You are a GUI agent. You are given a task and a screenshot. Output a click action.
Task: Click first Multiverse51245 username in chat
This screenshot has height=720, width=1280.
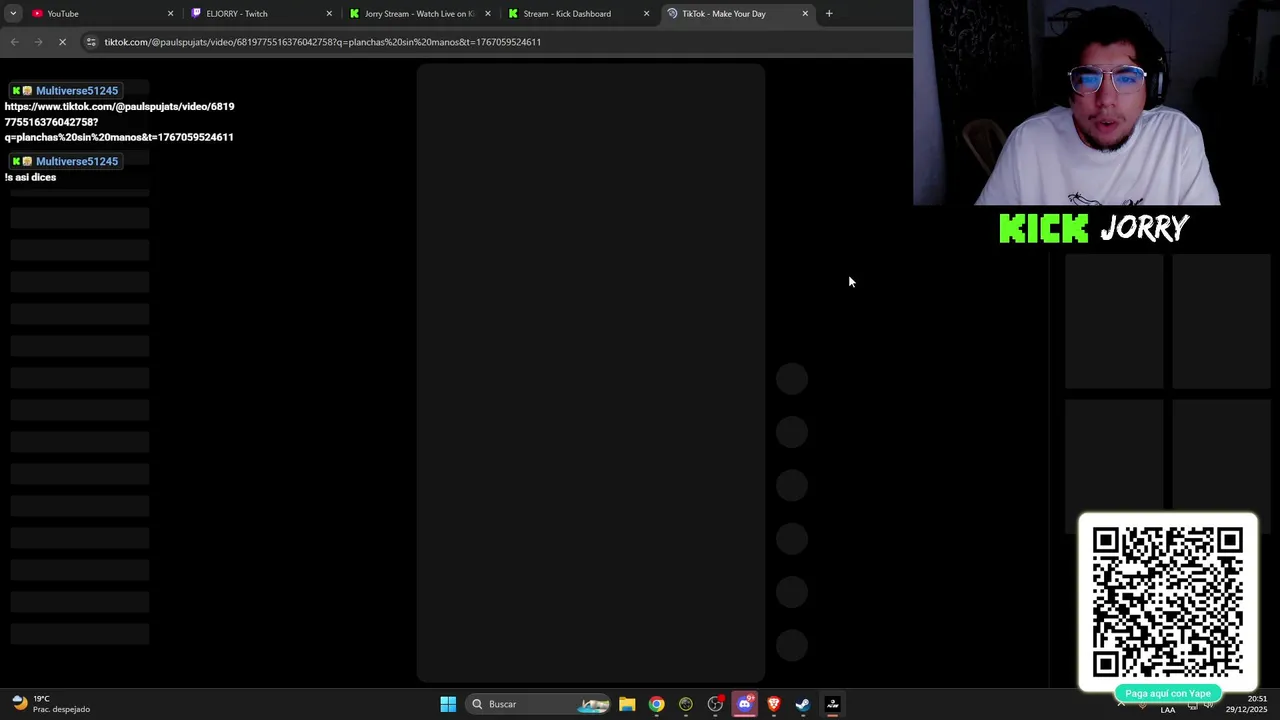(77, 90)
